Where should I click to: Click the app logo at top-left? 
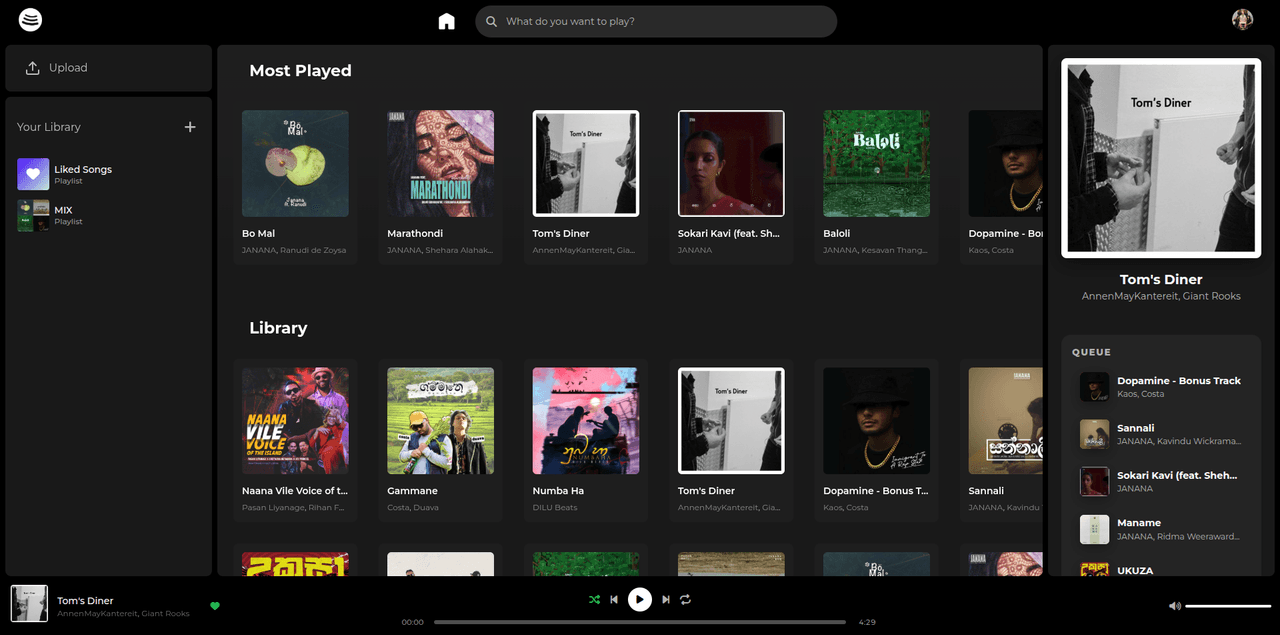(x=30, y=19)
